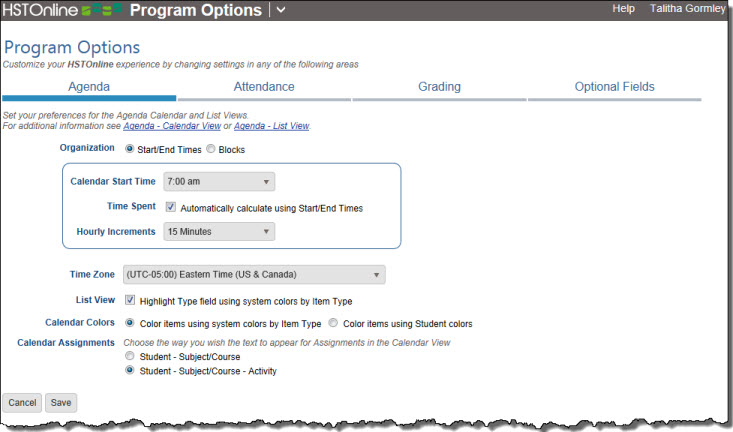Screen dimensions: 733x432
Task: Click the Talitha Gormley user name
Action: 687,8
